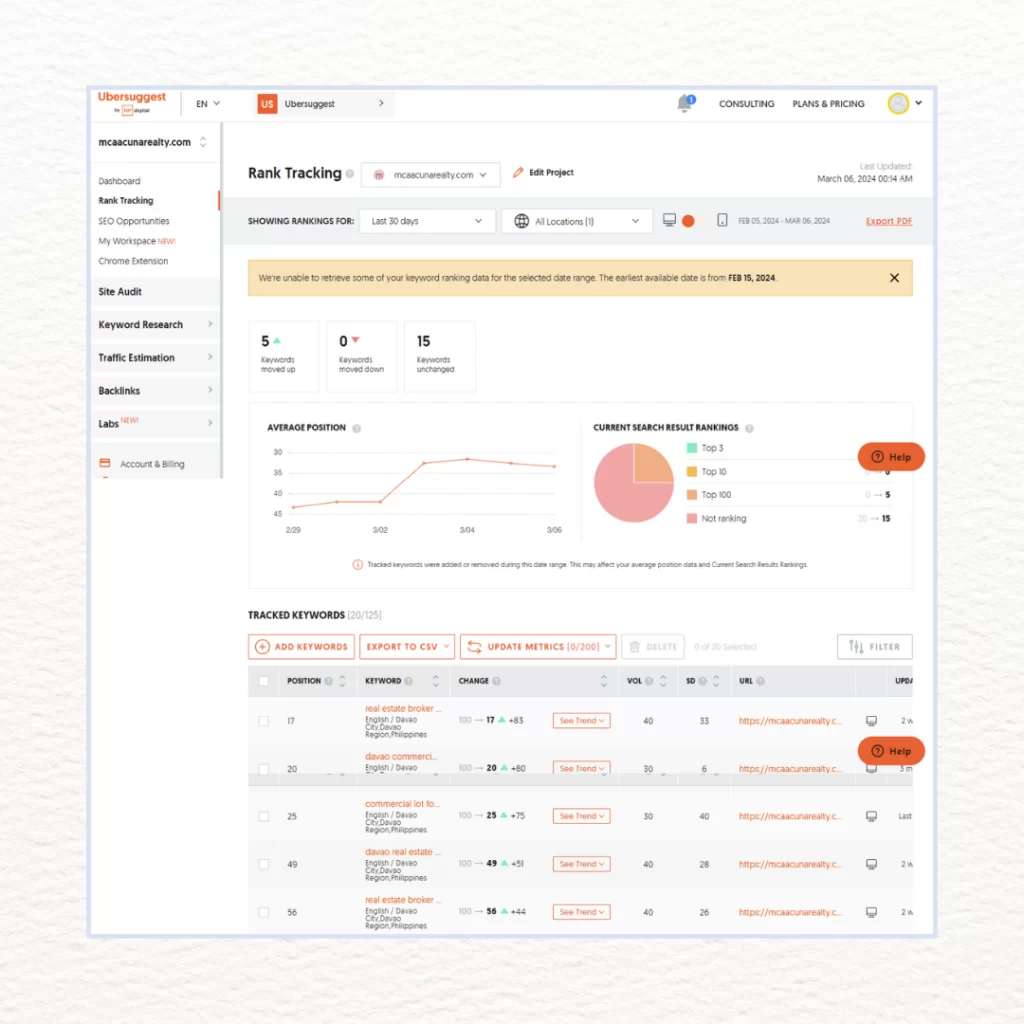Click Current Search Result Rankings info icon
1024x1024 pixels.
(x=749, y=428)
